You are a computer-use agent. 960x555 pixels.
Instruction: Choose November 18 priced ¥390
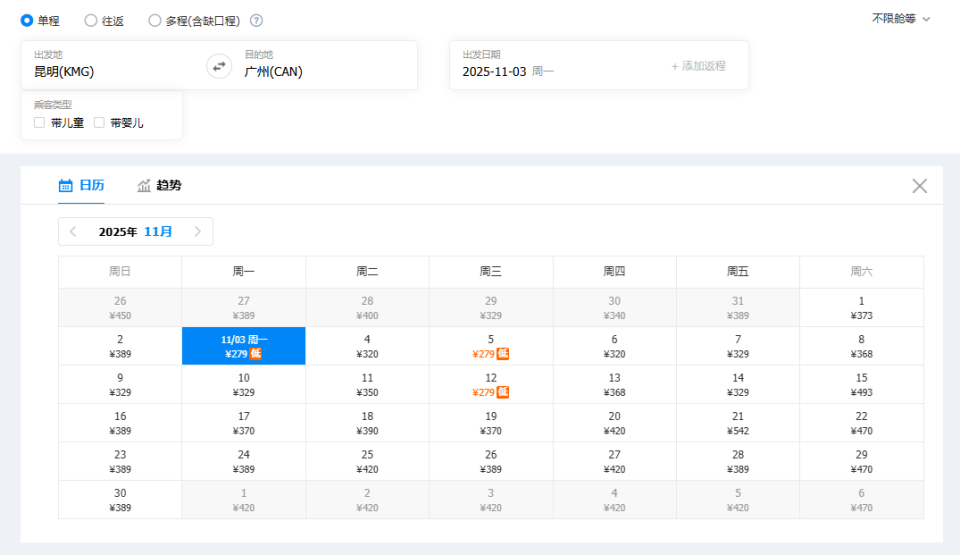pos(367,423)
